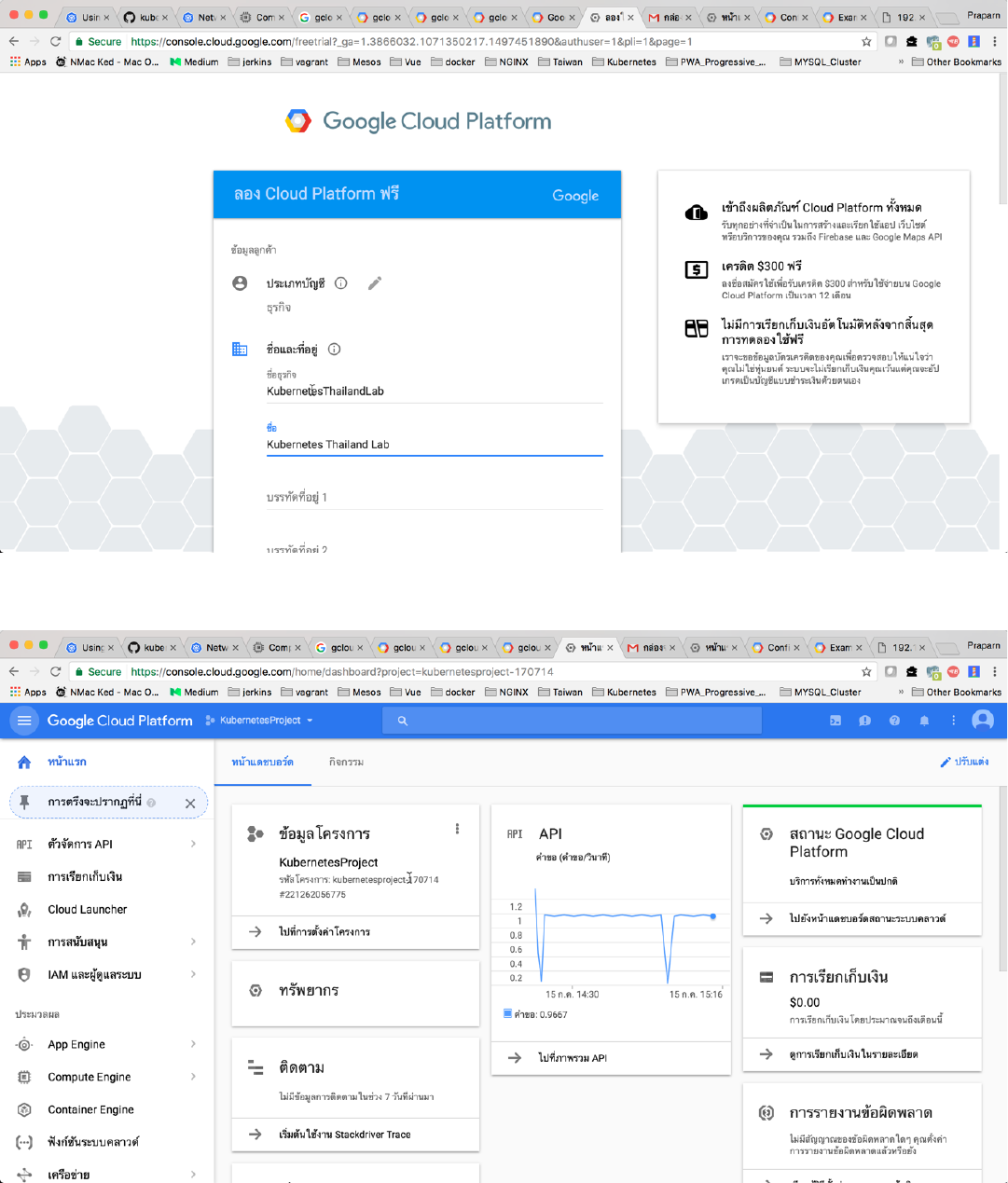The height and width of the screenshot is (1183, 1008).
Task: Select the Container Engine sidebar menu item
Action: click(107, 1110)
